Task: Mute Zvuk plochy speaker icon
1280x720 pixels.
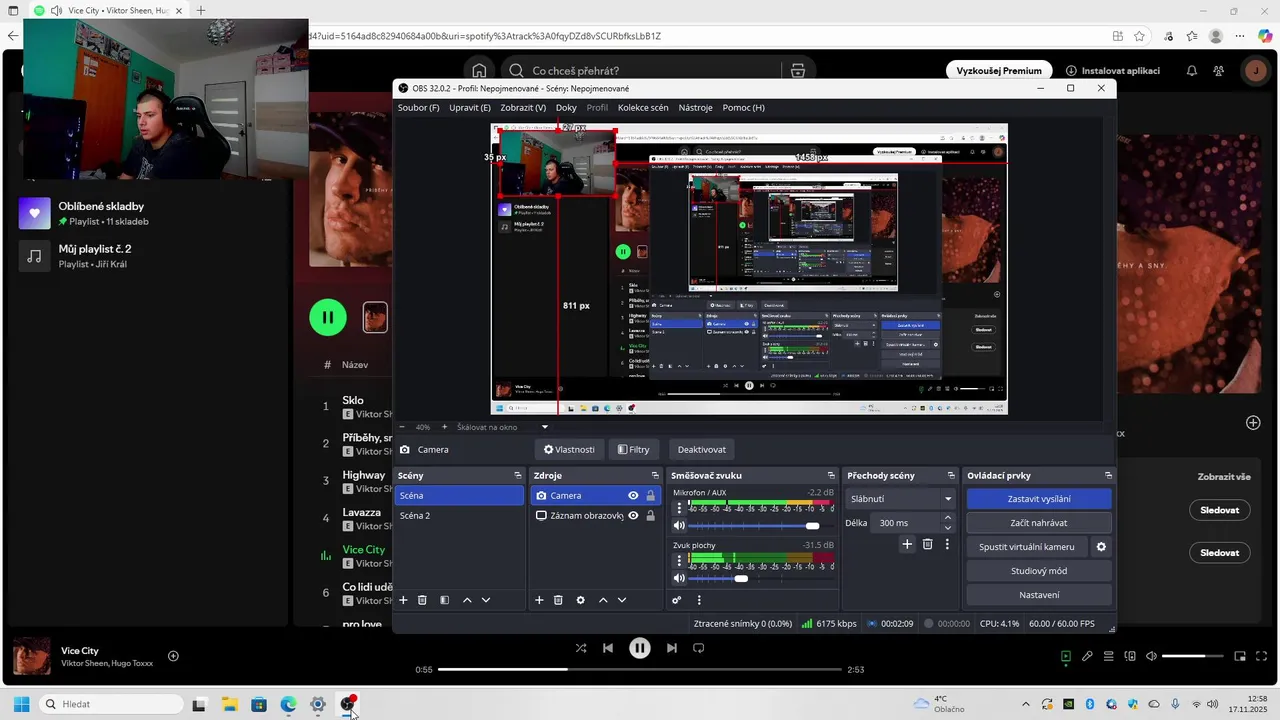Action: click(x=680, y=578)
